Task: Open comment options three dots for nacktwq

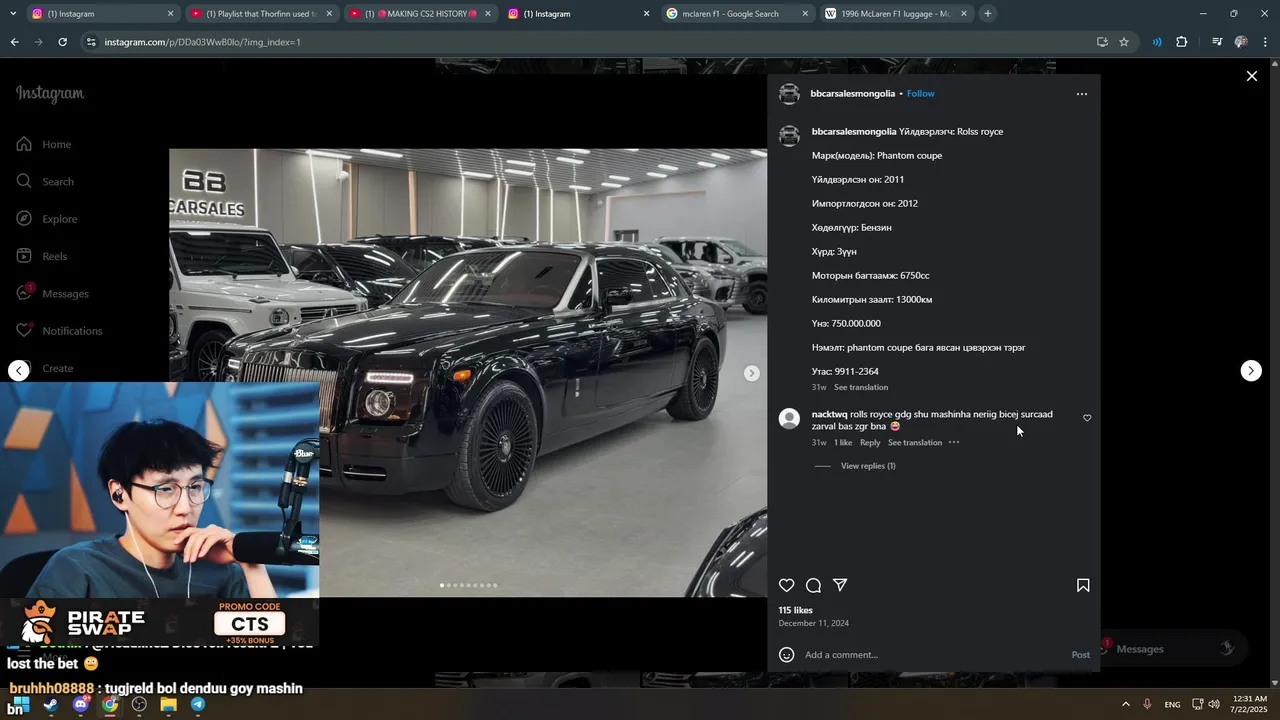Action: tap(954, 443)
